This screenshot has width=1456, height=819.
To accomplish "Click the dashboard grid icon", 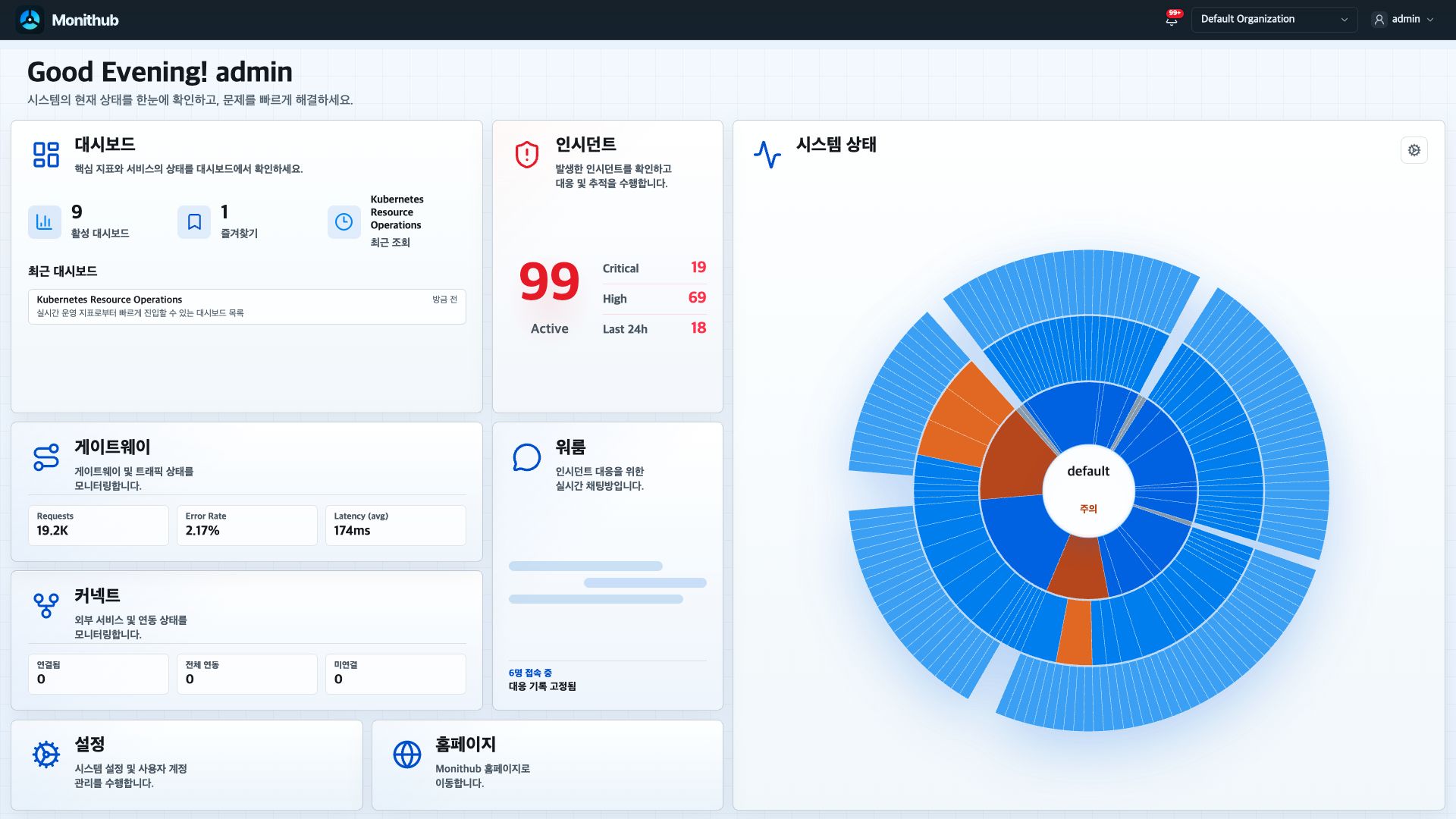I will tap(46, 154).
